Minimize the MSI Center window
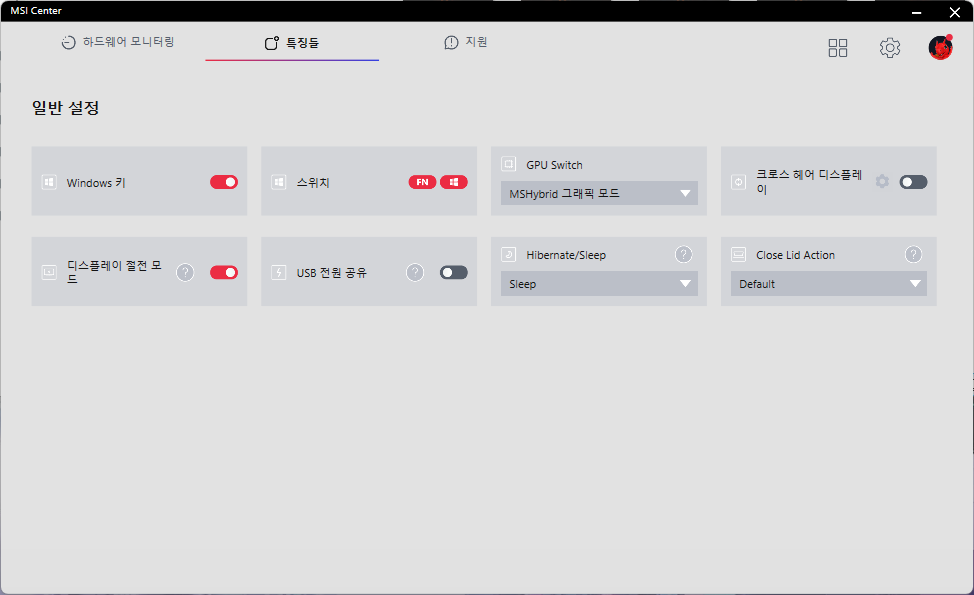Viewport: 974px width, 595px height. point(916,12)
